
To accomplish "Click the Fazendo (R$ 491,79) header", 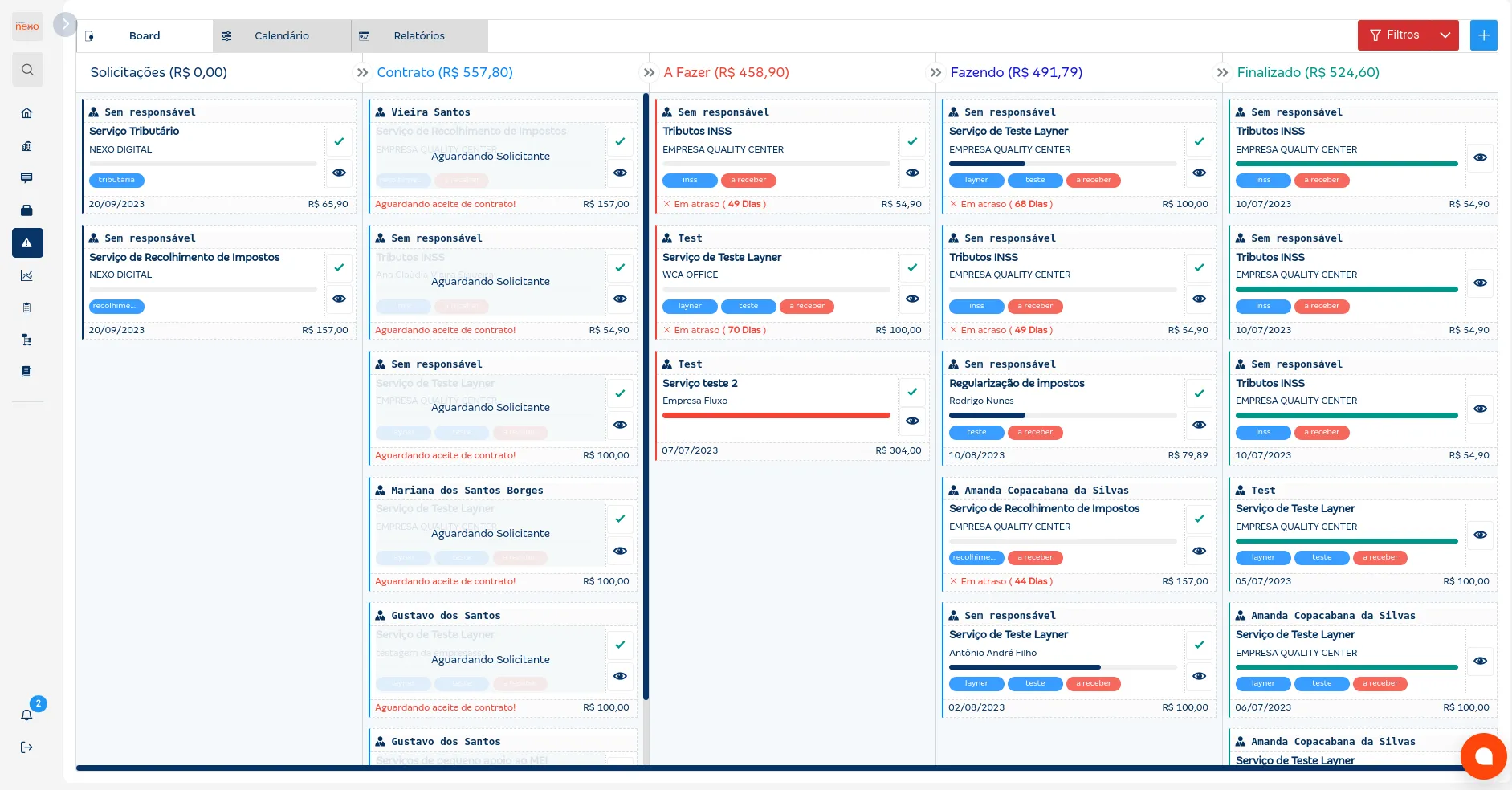I will [1017, 73].
